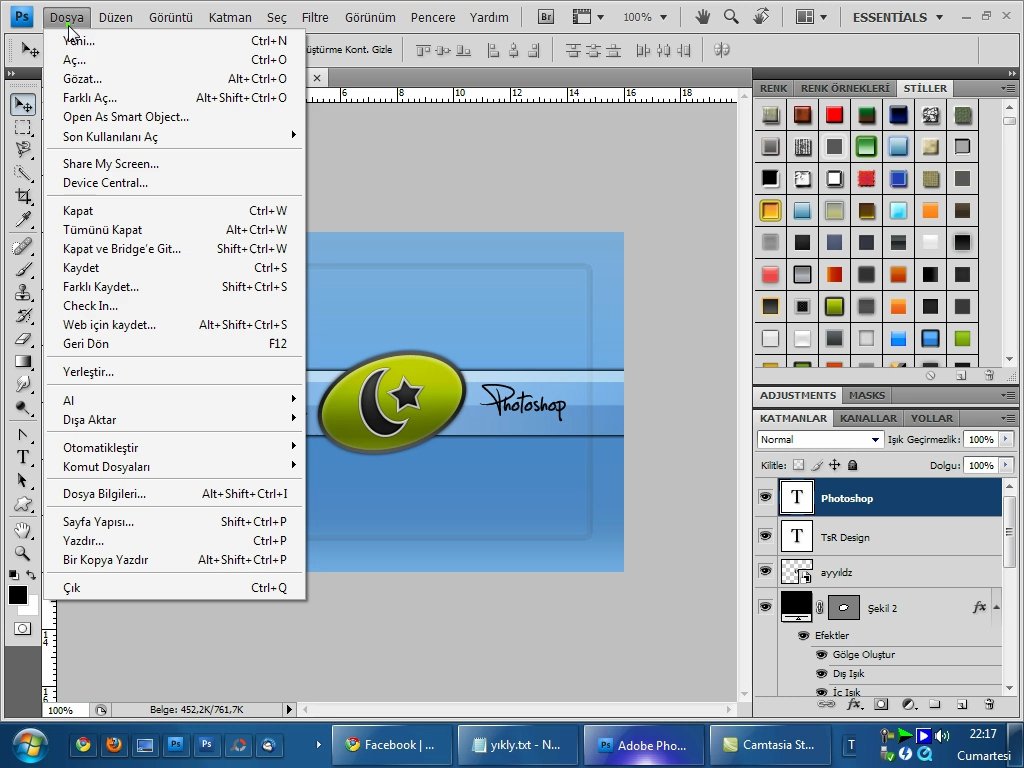Select the Eraser tool
The width and height of the screenshot is (1024, 768).
coord(23,338)
